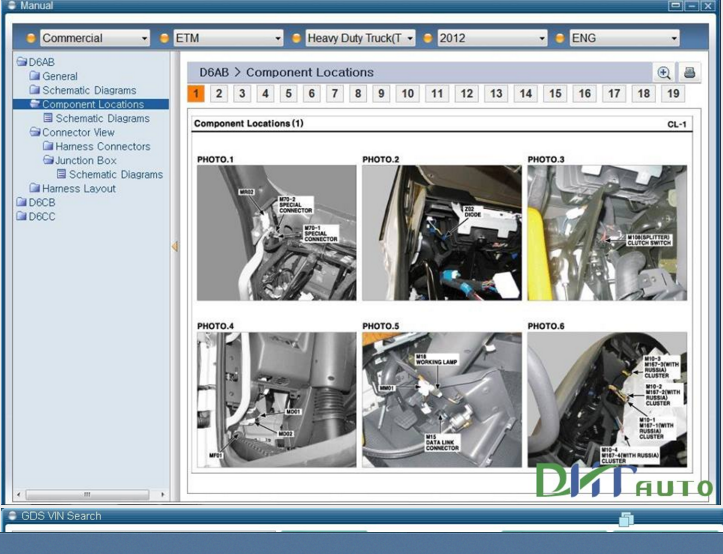
Task: Click PHOTO.4 image
Action: 277,399
